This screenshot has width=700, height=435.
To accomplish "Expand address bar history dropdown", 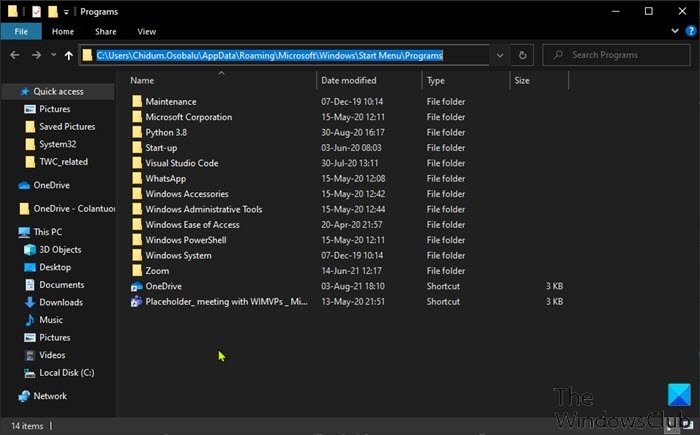I will 500,55.
